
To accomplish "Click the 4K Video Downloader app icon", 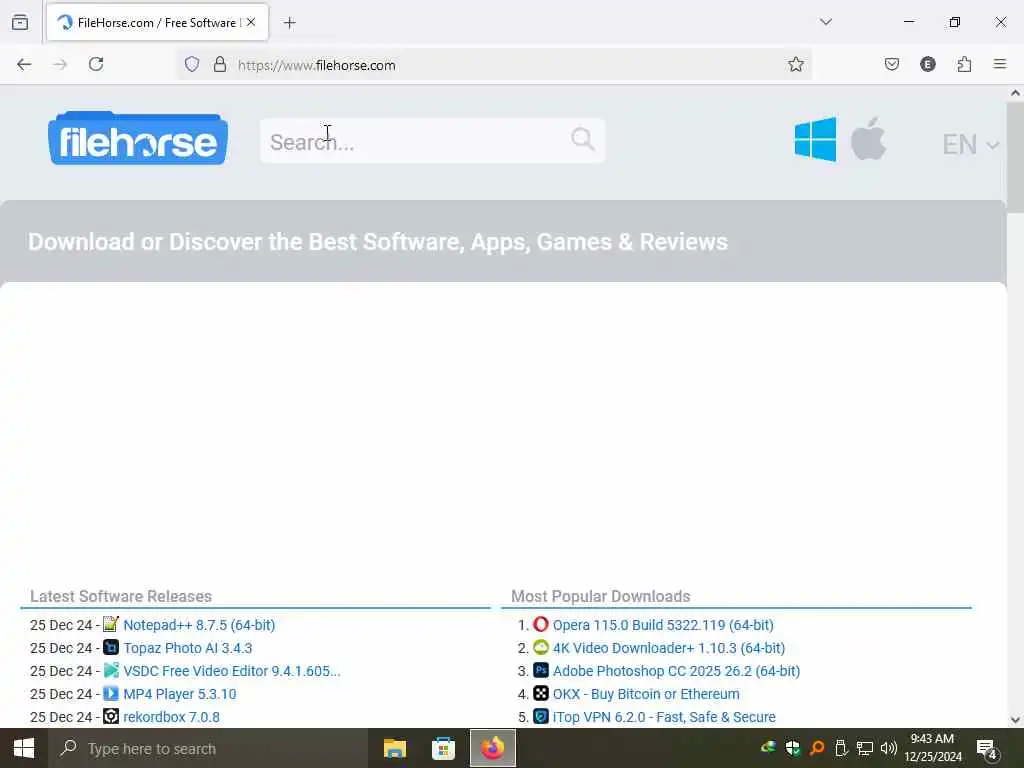I will [x=541, y=647].
